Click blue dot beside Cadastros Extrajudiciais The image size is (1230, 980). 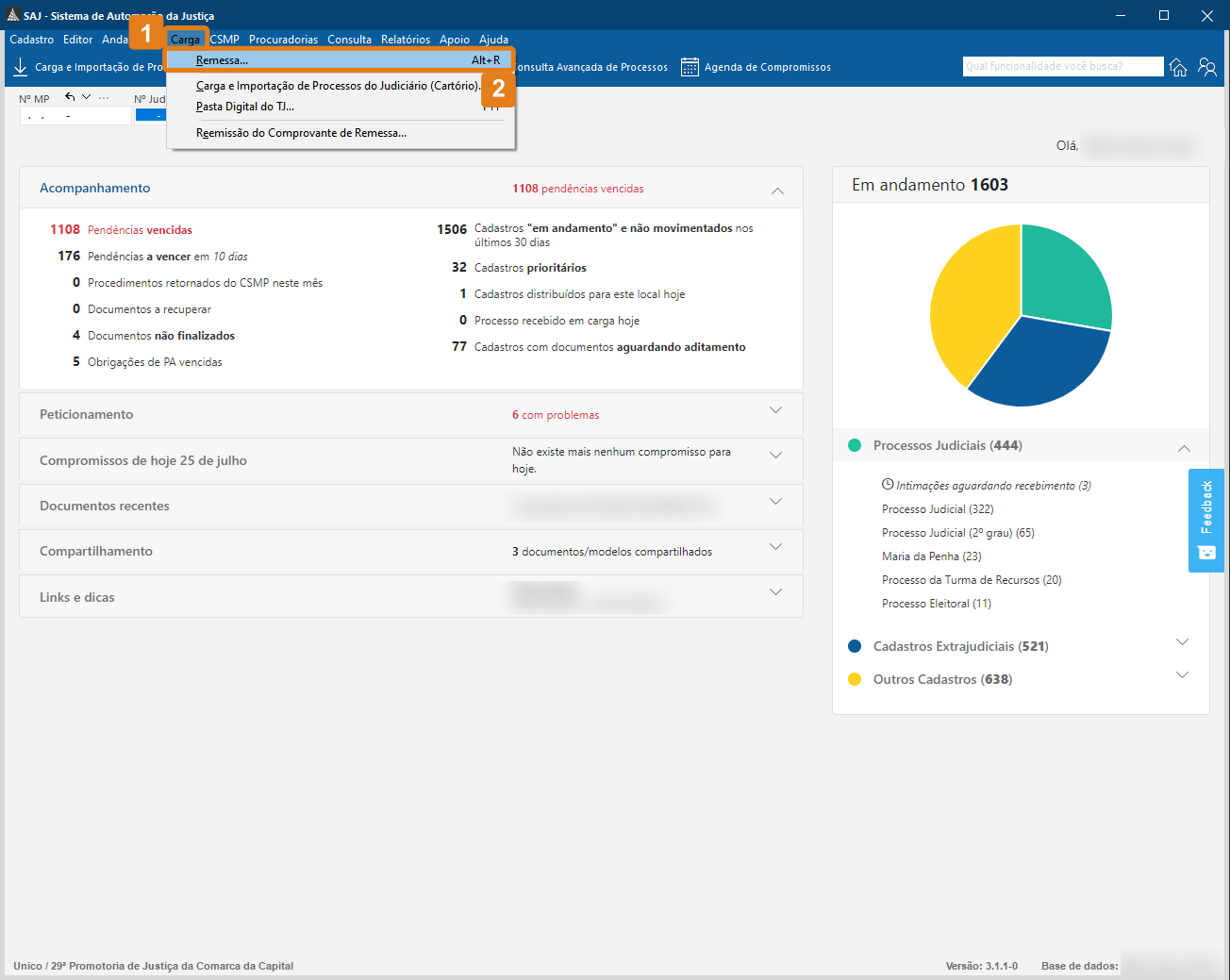coord(855,646)
